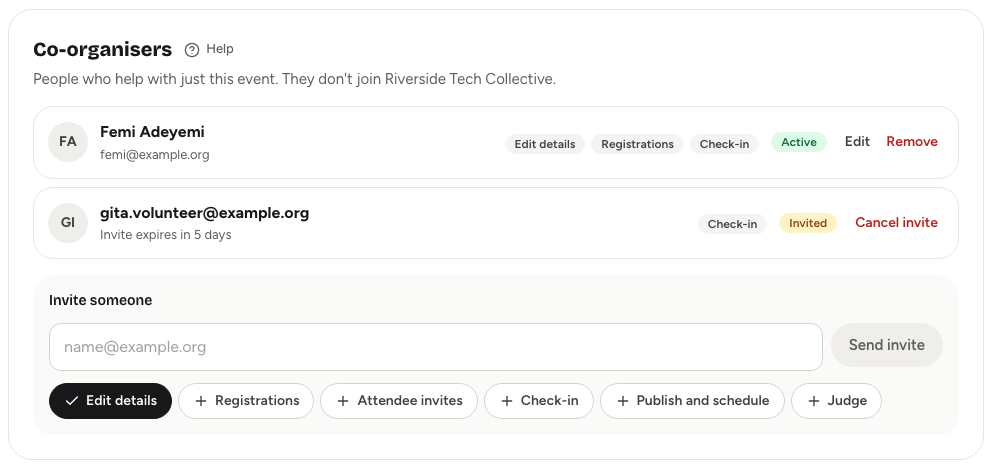Click gita.volunteer@example.org heading text
The height and width of the screenshot is (468, 992).
(x=204, y=213)
